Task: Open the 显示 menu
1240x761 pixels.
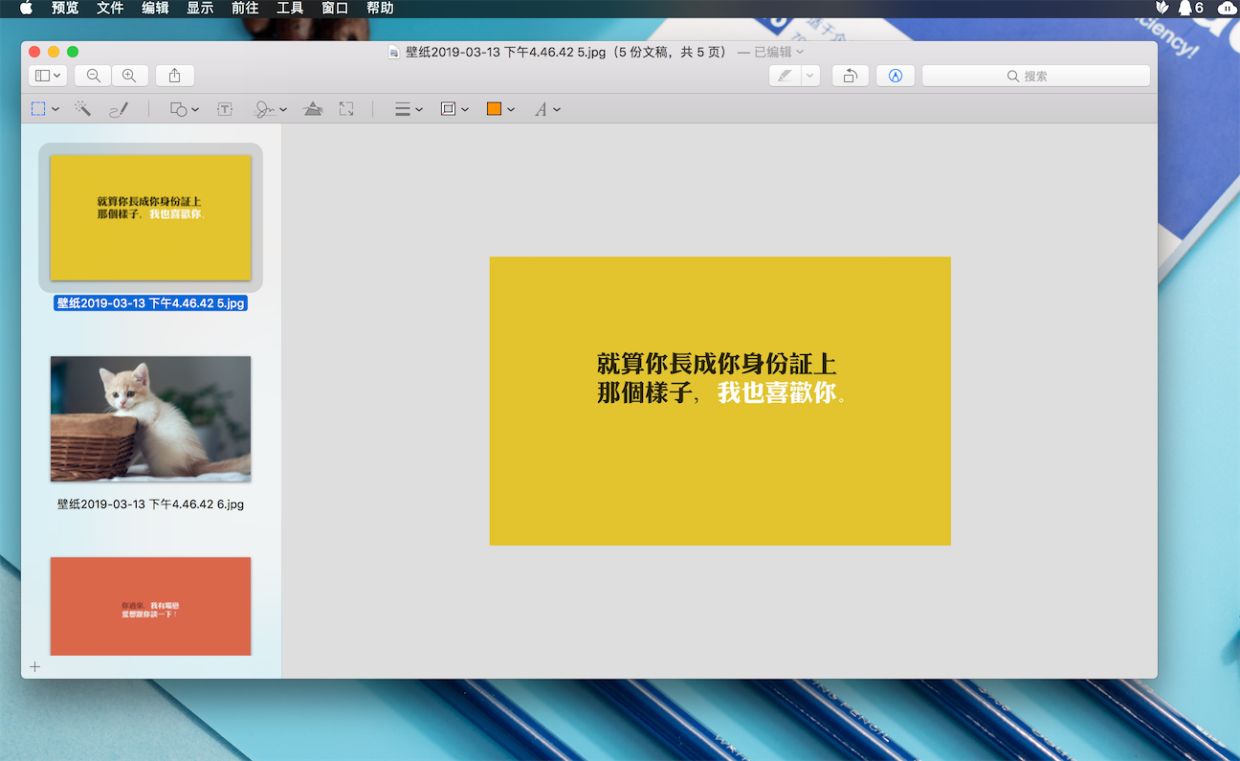Action: click(200, 8)
